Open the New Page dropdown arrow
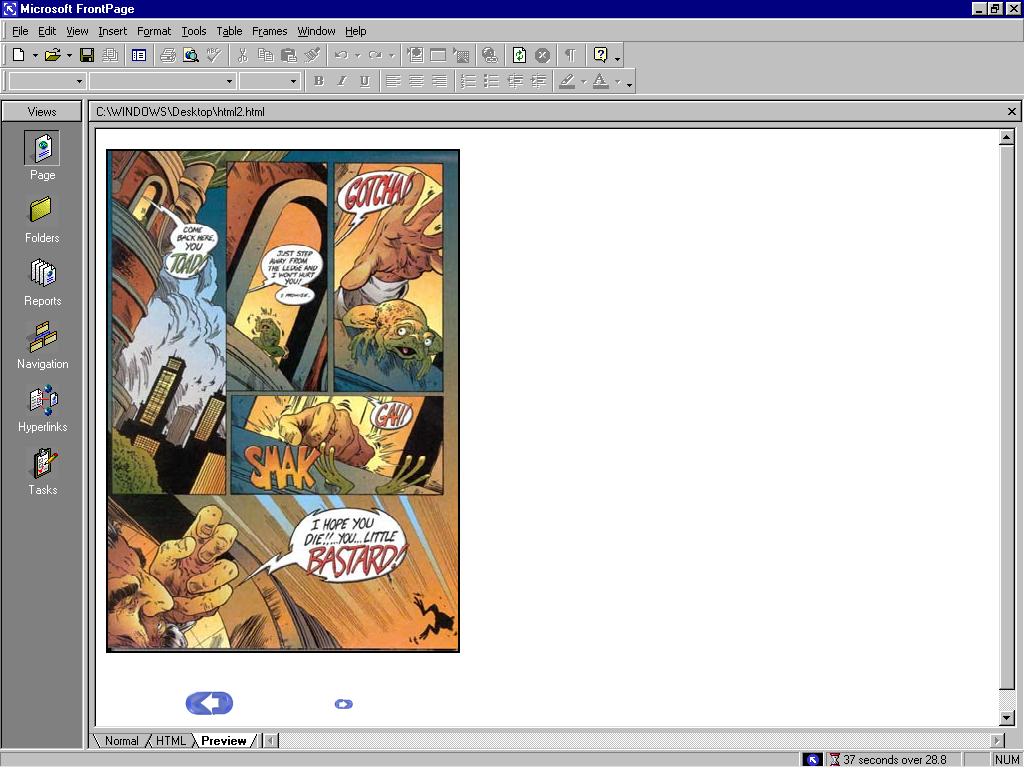Image resolution: width=1024 pixels, height=768 pixels. click(x=35, y=56)
